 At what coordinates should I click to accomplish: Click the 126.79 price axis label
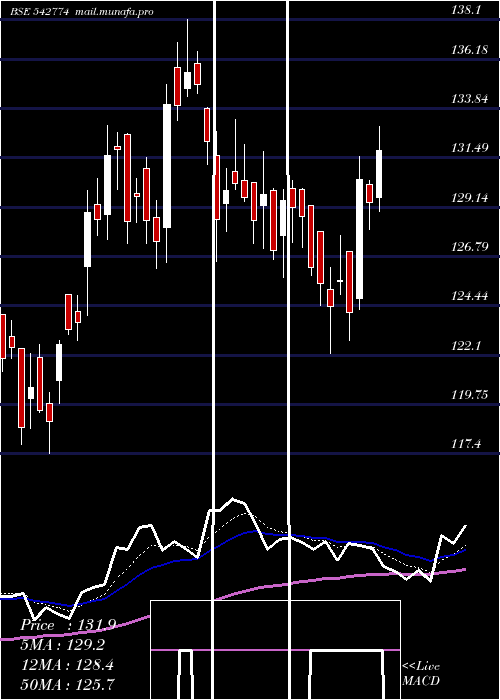click(x=470, y=247)
